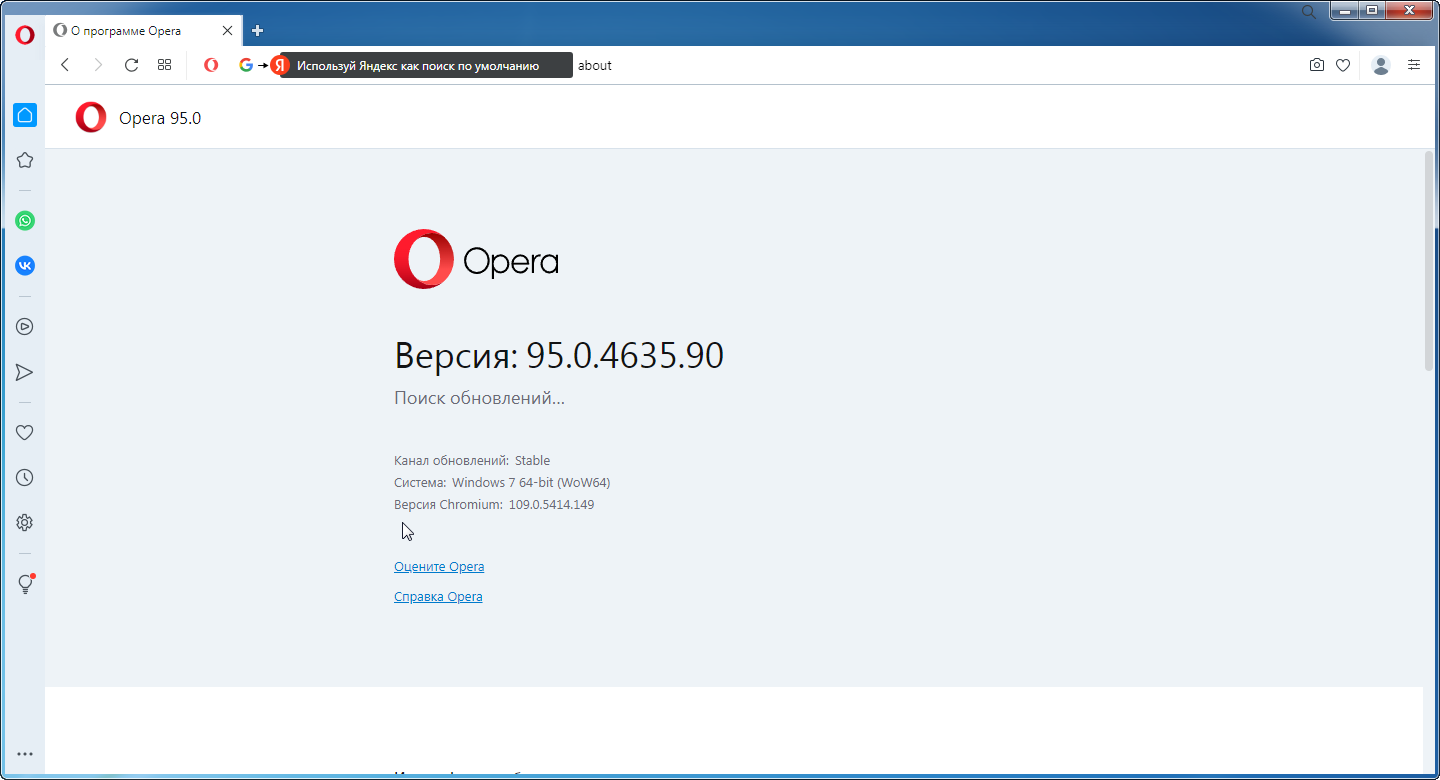Open Easy Setup sliders menu

coord(1414,65)
